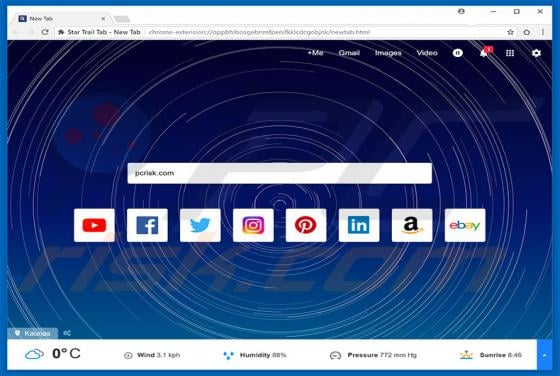
Task: Bookmark this page with the star icon
Action: [510, 32]
